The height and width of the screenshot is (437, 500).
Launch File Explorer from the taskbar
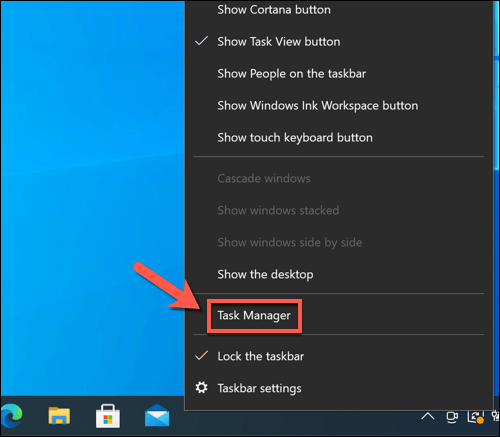[59, 416]
